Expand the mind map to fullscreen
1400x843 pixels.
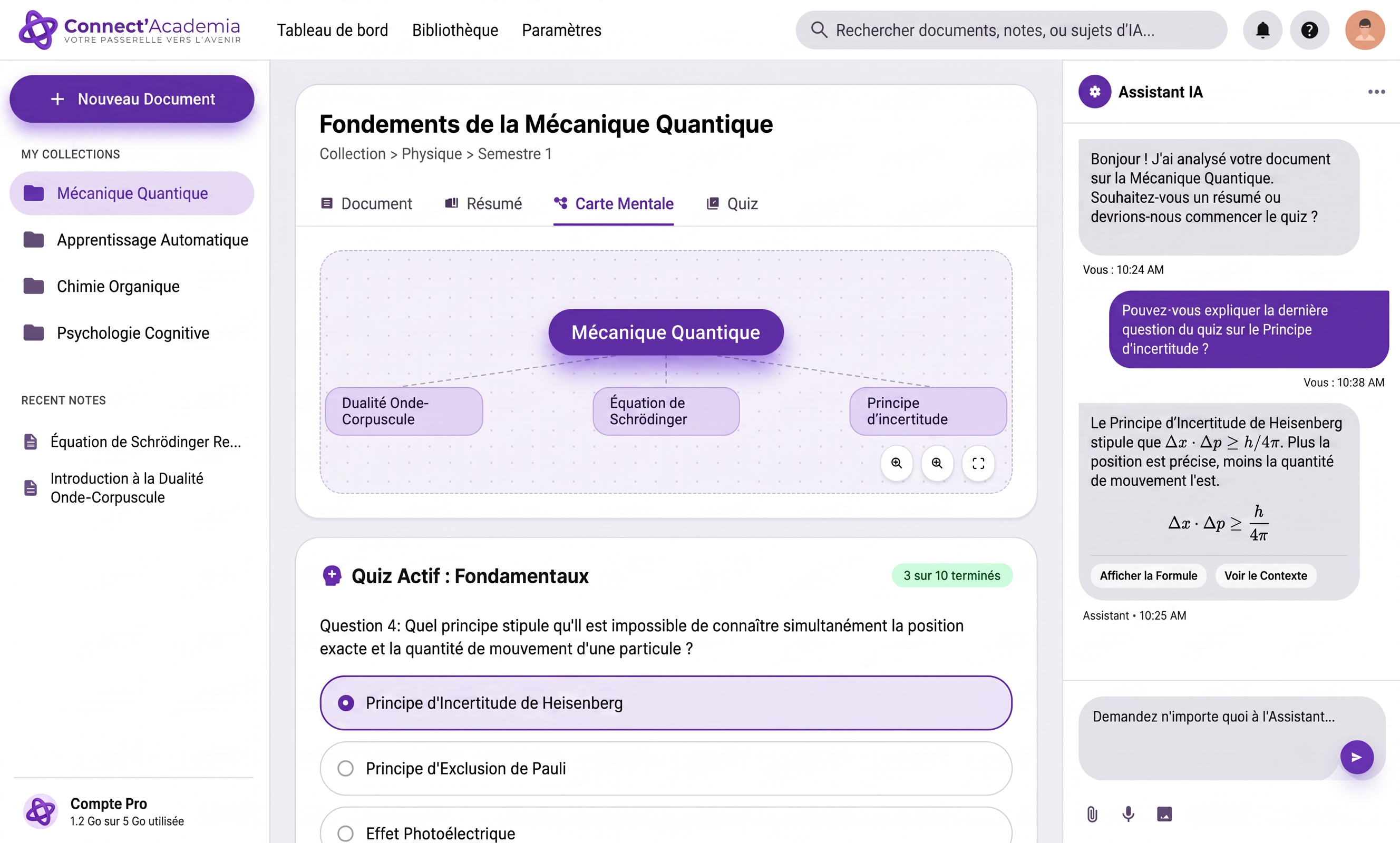tap(978, 464)
